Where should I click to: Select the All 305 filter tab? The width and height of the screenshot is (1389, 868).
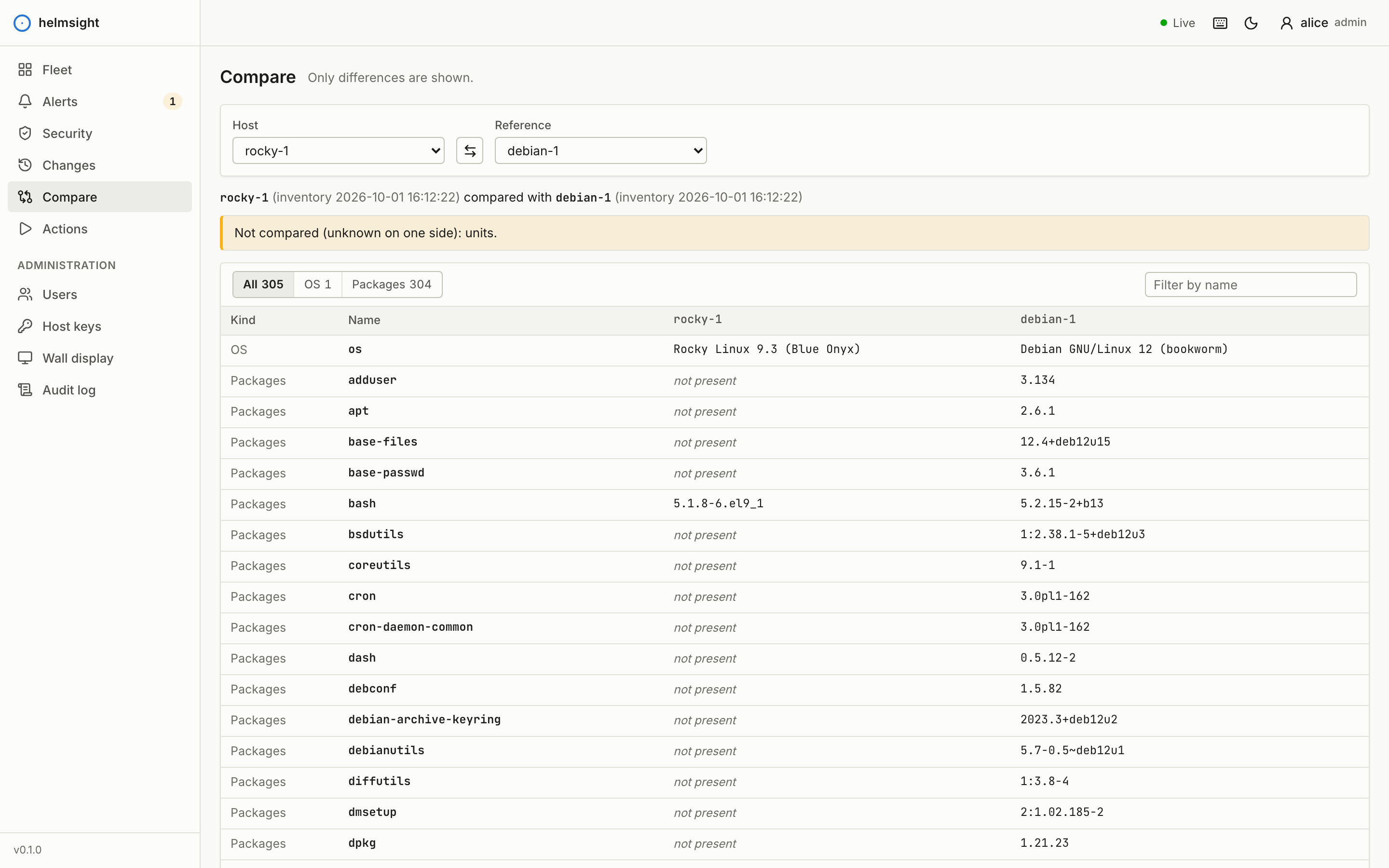[263, 284]
